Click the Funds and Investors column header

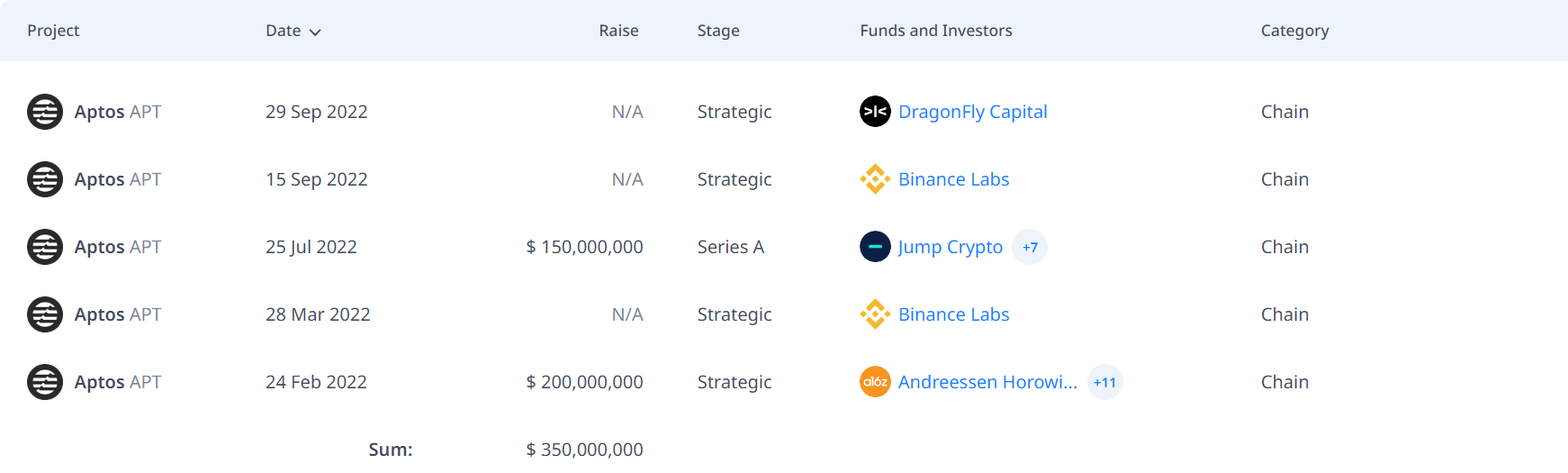pos(935,31)
